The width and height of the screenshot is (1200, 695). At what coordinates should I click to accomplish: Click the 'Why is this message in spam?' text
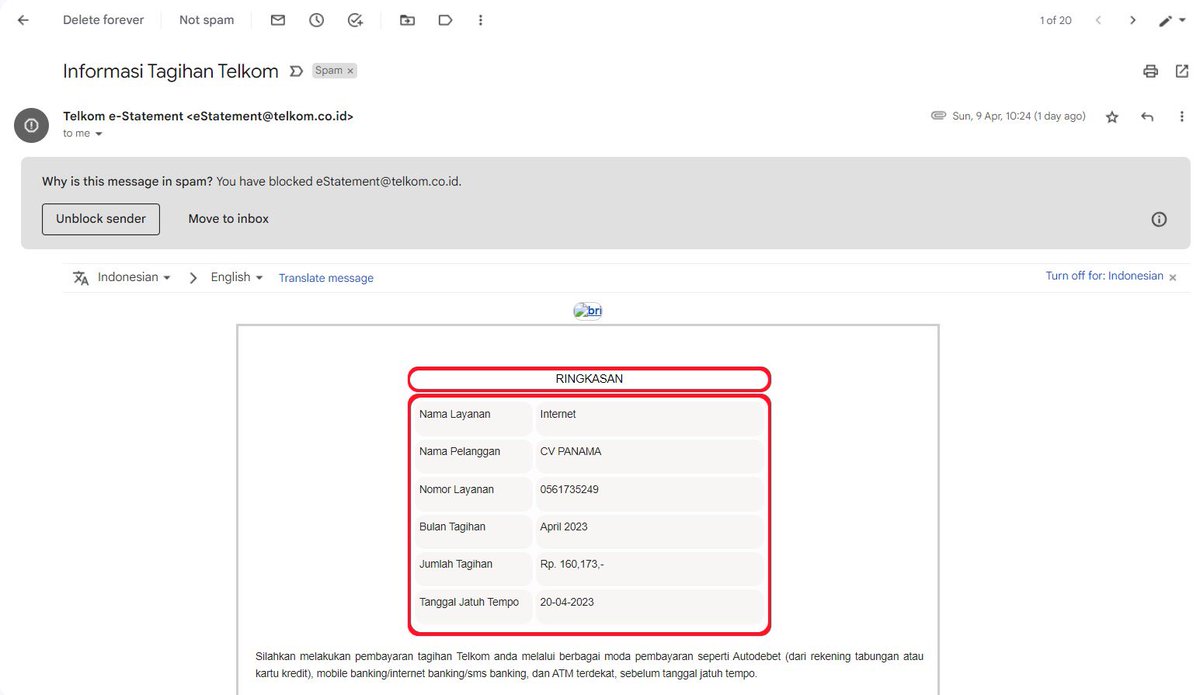[x=127, y=182]
